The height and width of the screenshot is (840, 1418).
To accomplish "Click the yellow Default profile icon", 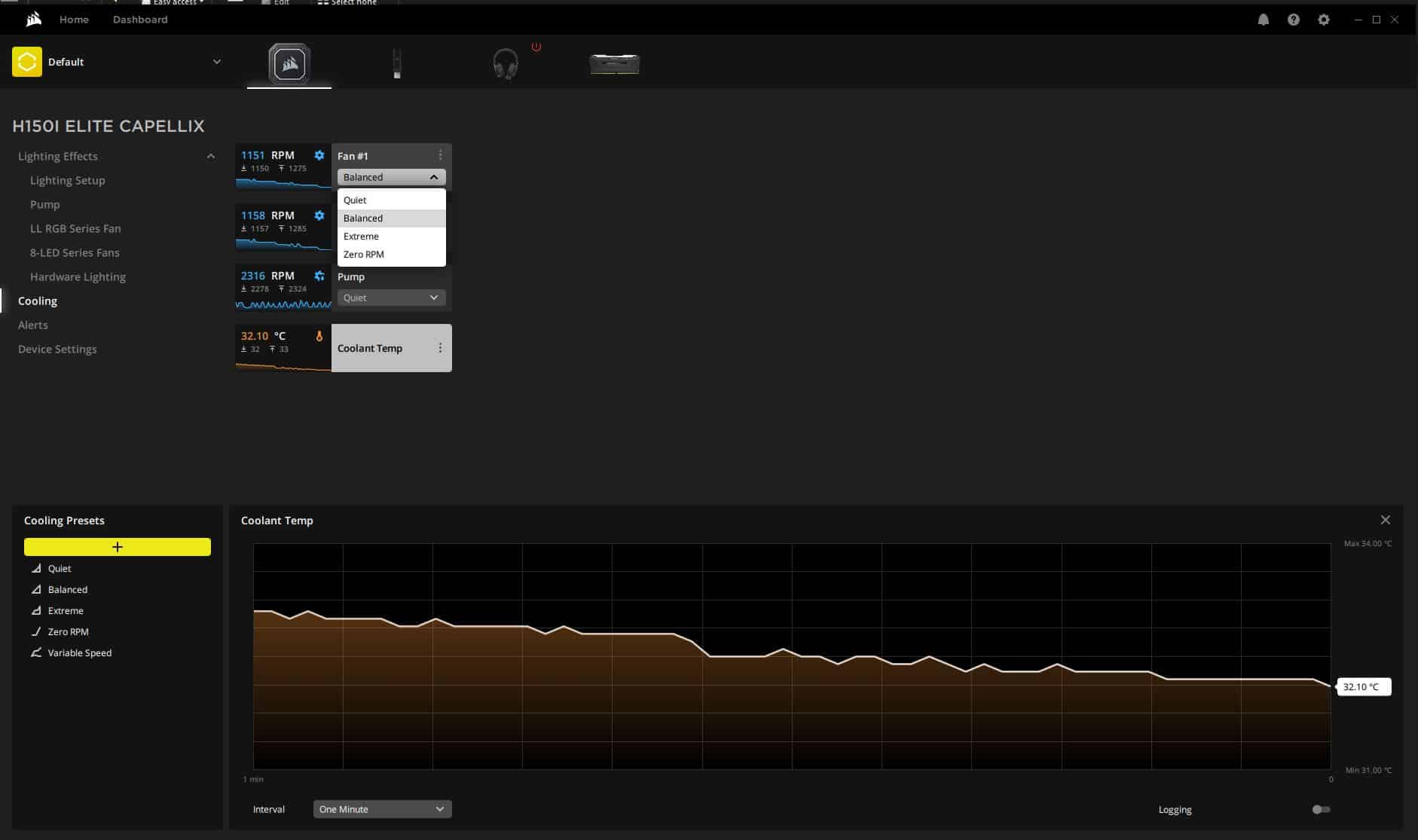I will click(x=27, y=62).
